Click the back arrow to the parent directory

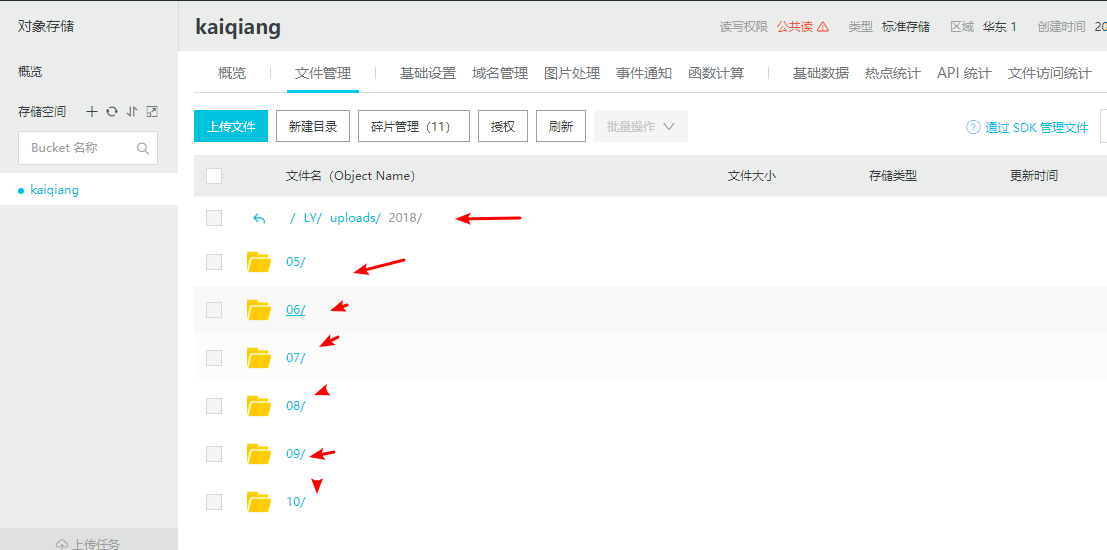click(259, 218)
